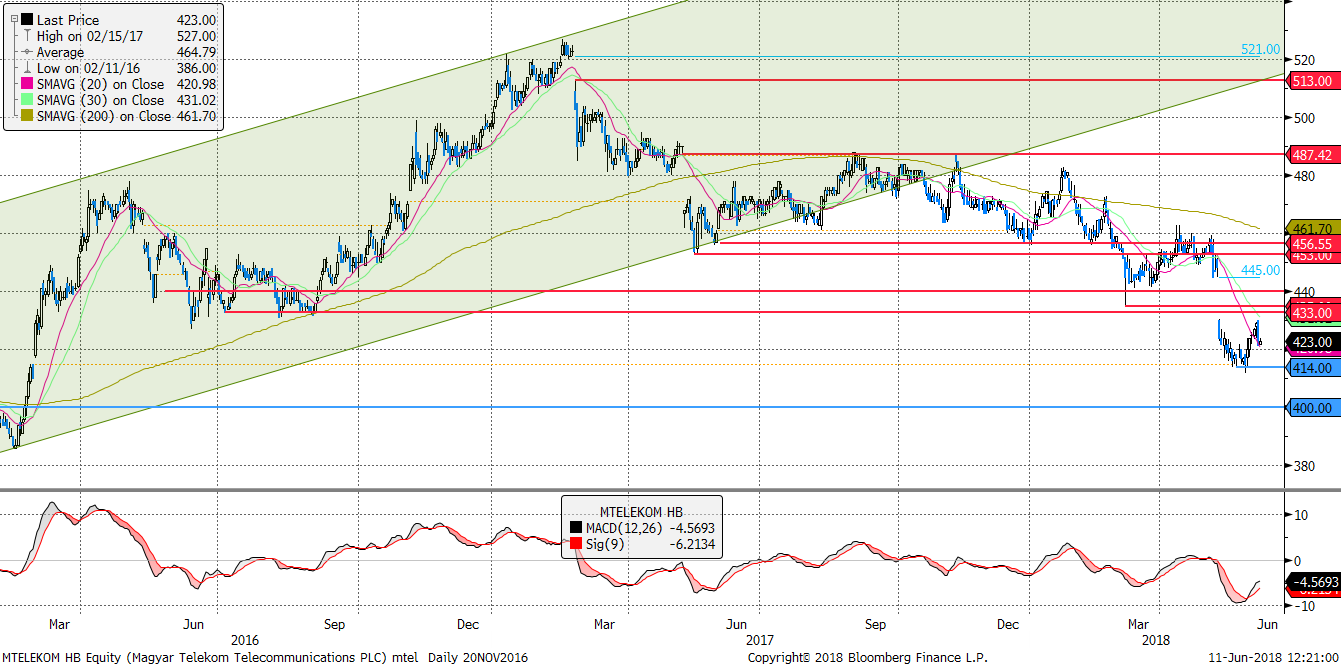This screenshot has width=1341, height=666.
Task: Click the 487.42 resistance level tag
Action: coord(1311,155)
